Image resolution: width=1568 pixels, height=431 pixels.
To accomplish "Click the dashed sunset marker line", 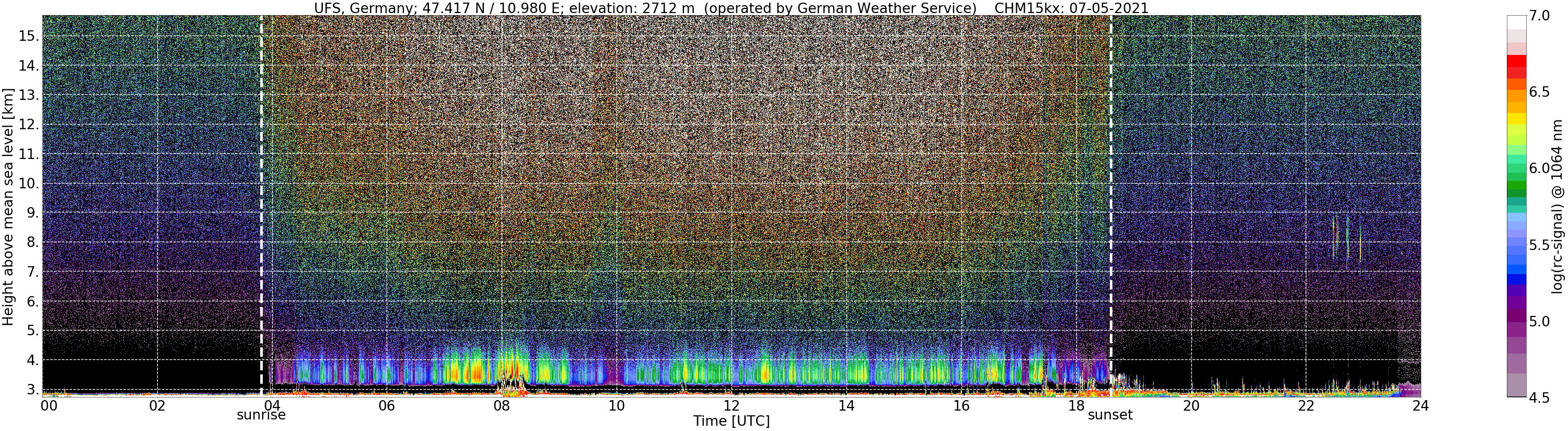I will pos(1111,206).
